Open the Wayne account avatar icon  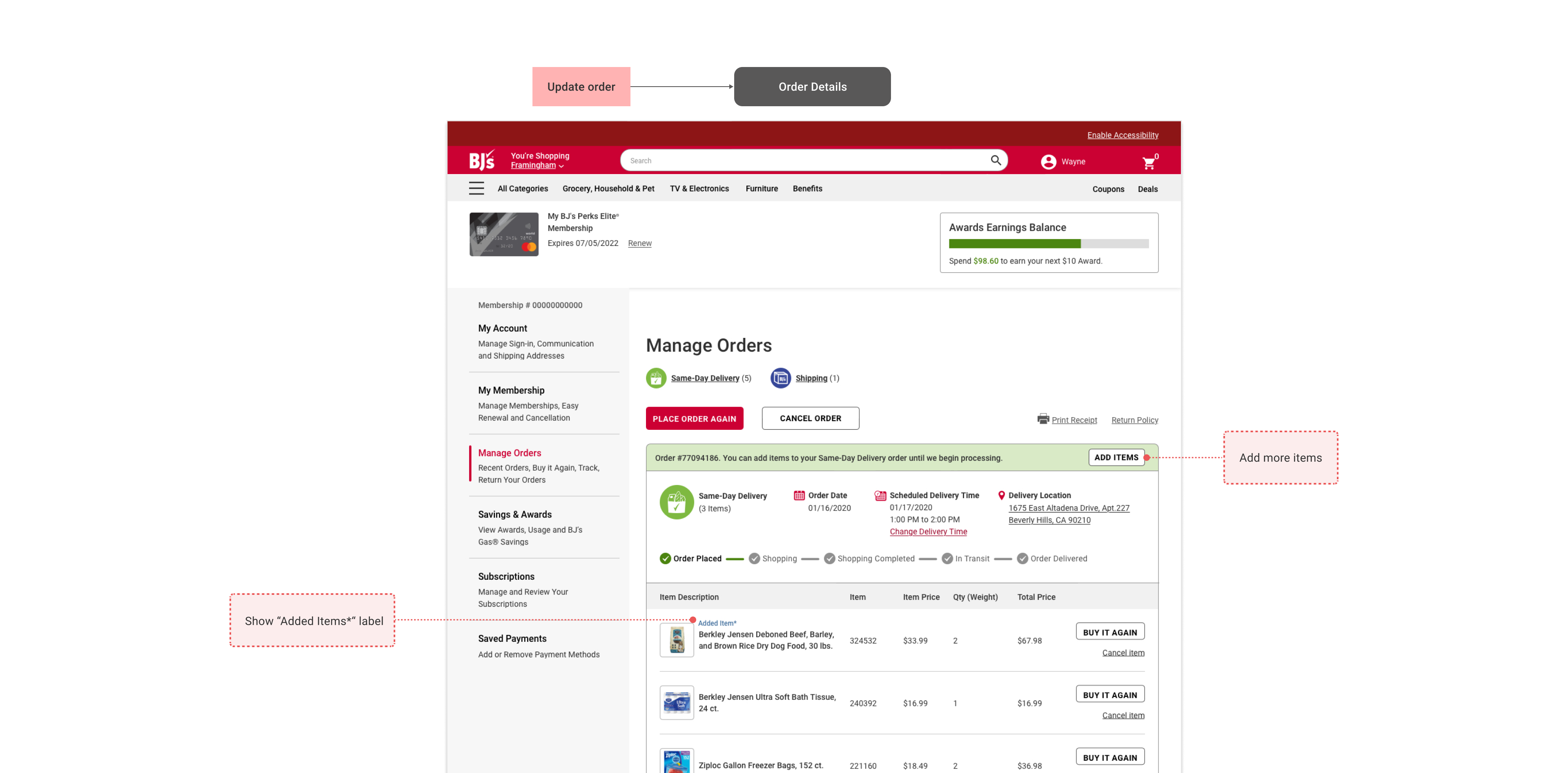pos(1048,161)
